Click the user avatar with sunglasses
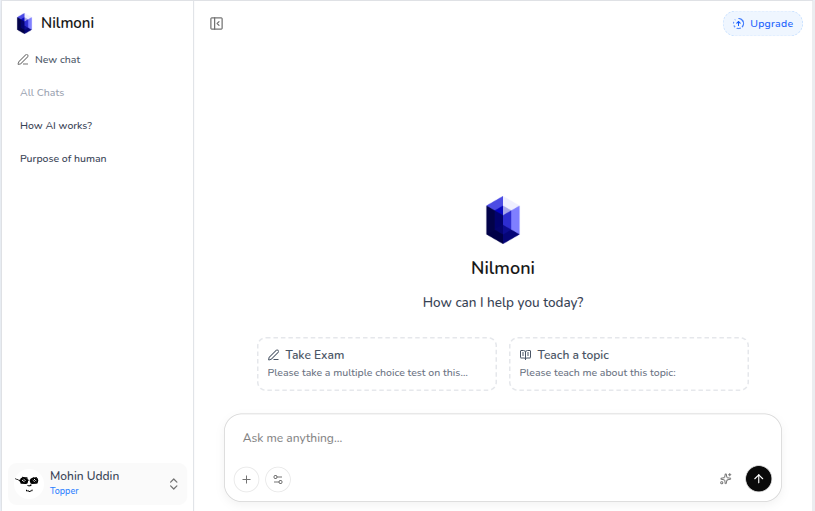 [28, 483]
